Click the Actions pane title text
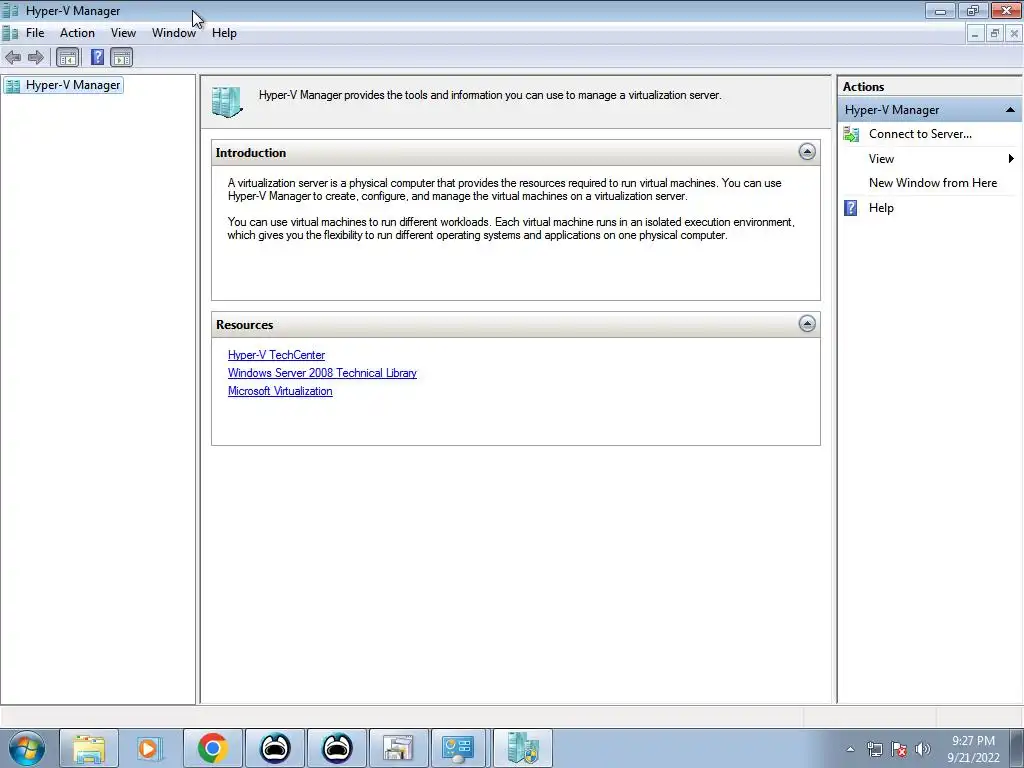Screen dimensions: 1024x768 (863, 86)
